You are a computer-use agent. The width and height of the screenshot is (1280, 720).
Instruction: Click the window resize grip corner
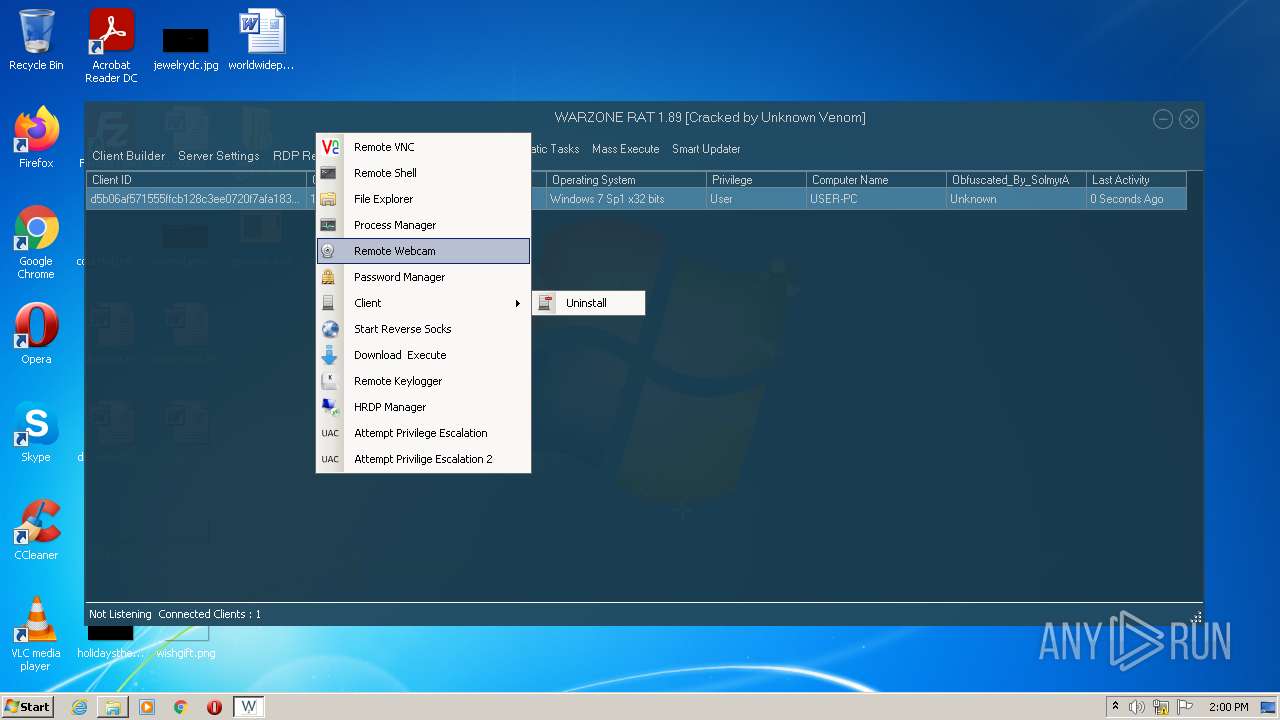point(1196,617)
